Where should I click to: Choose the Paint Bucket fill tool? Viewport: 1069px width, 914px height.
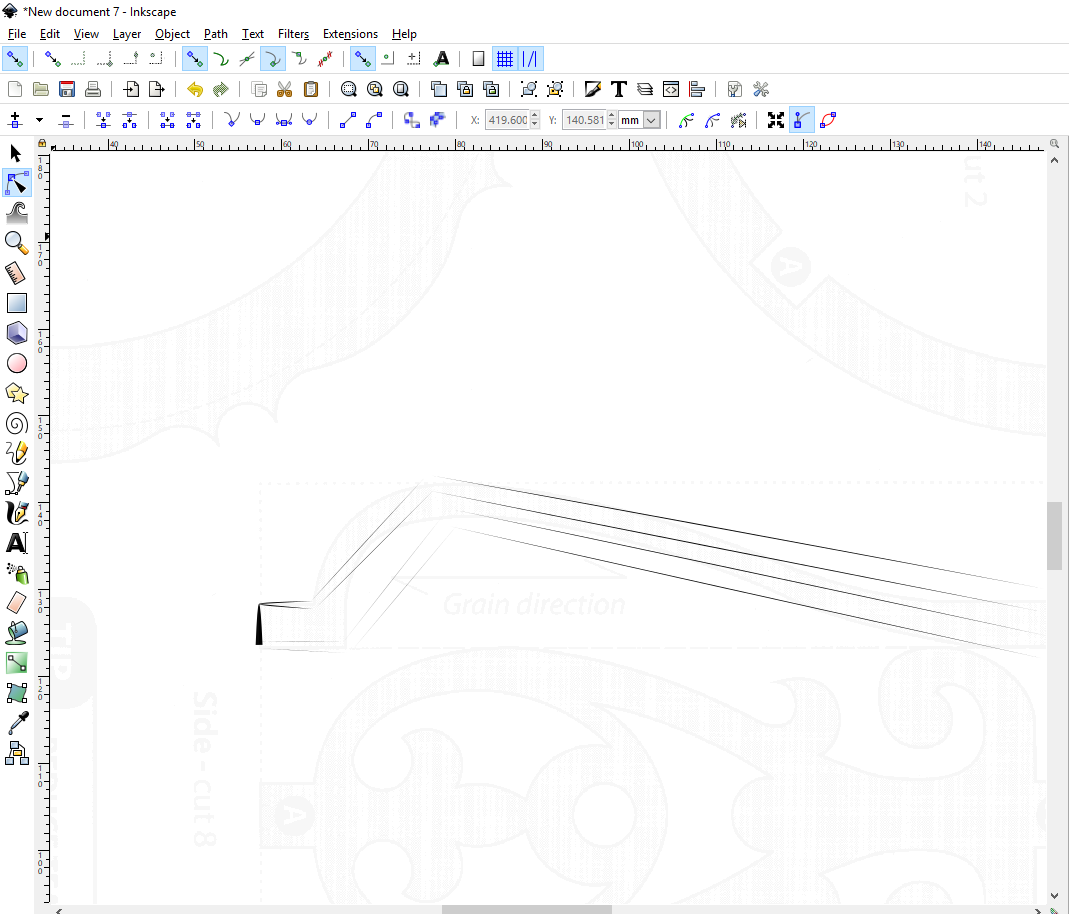tap(16, 632)
